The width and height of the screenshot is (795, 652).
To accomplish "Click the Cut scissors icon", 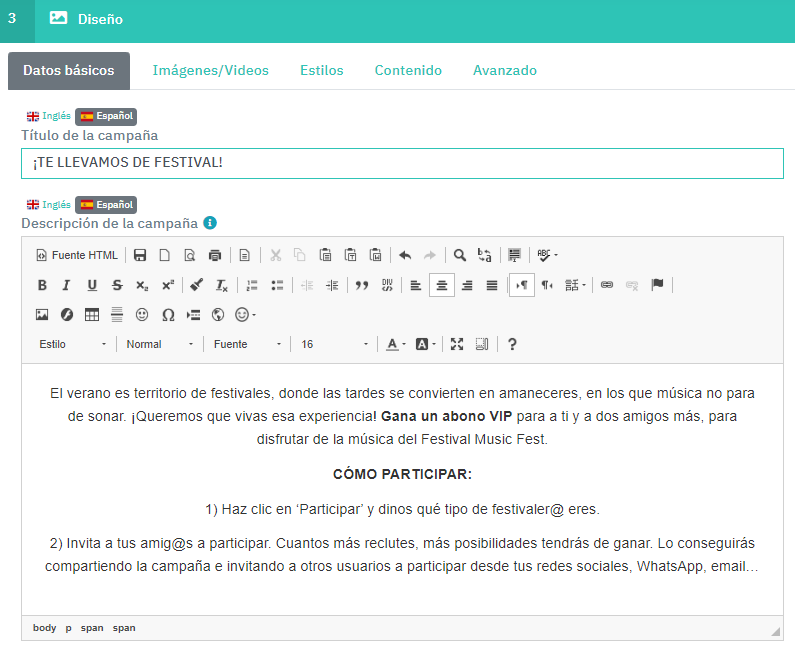I will point(275,255).
